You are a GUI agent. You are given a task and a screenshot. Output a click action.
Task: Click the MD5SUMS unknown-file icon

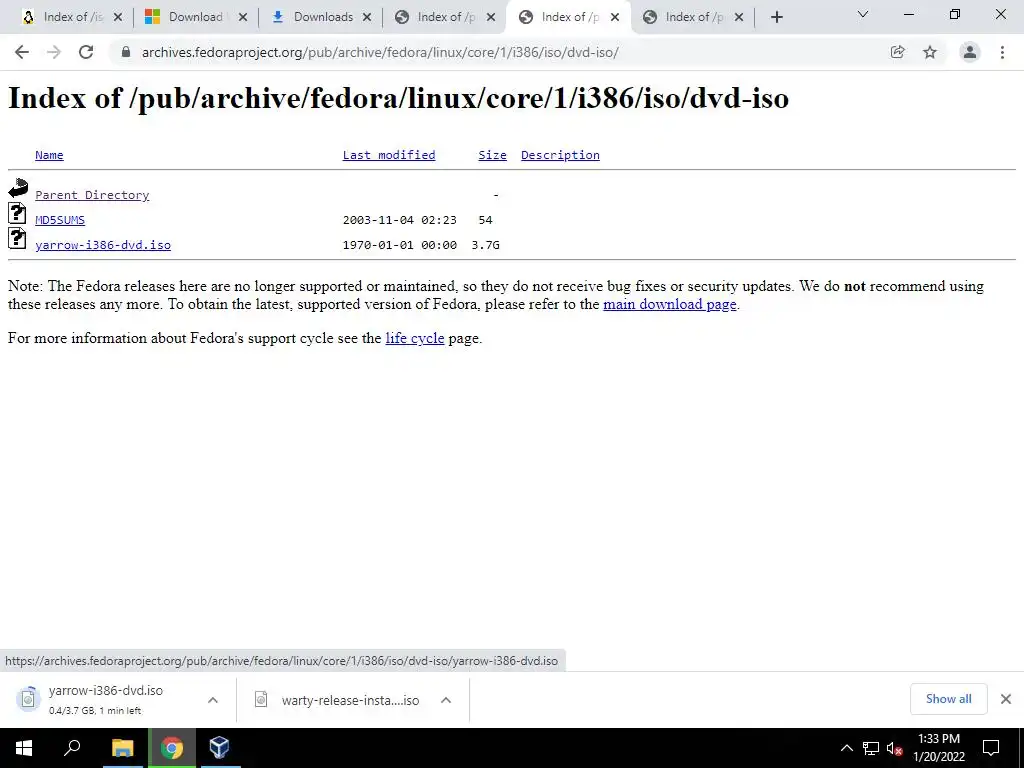[17, 213]
